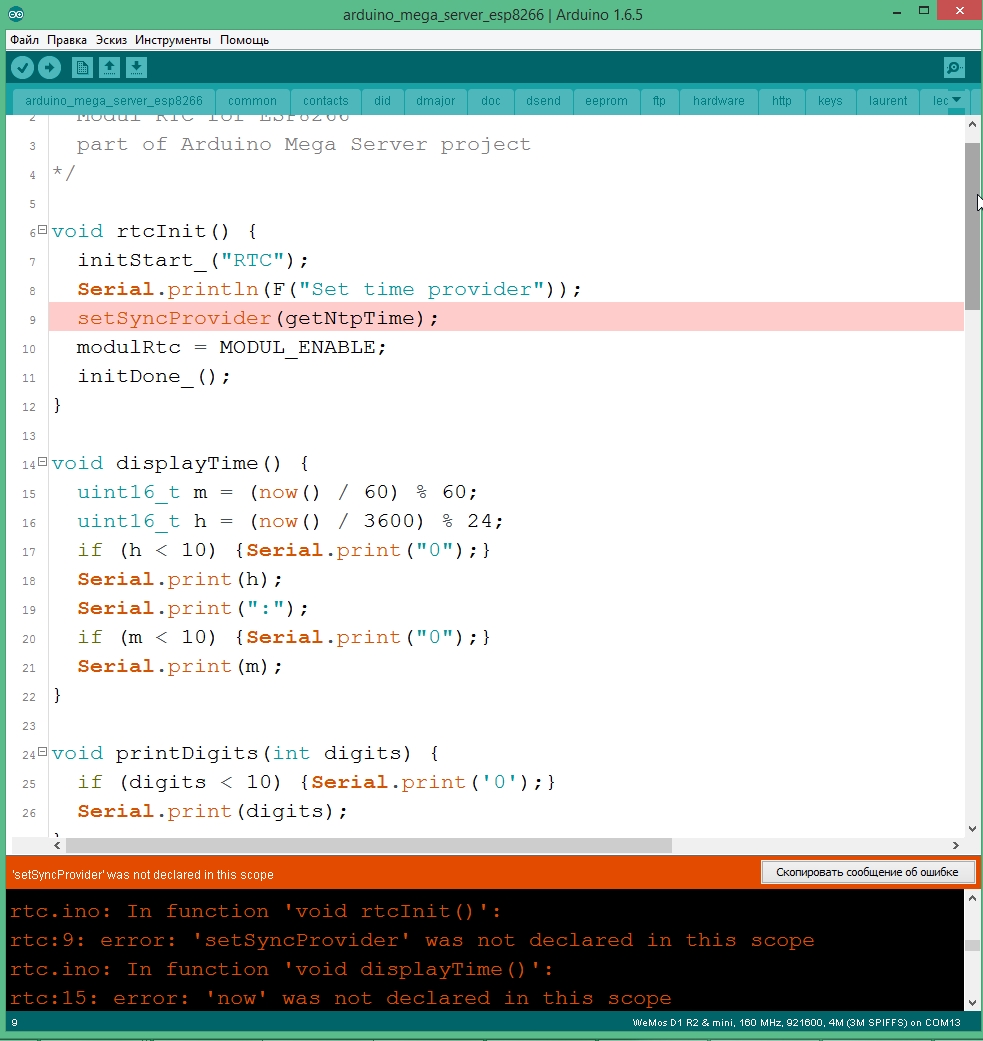The height and width of the screenshot is (1041, 983).
Task: Click the console scroll down arrow
Action: pos(972,1002)
